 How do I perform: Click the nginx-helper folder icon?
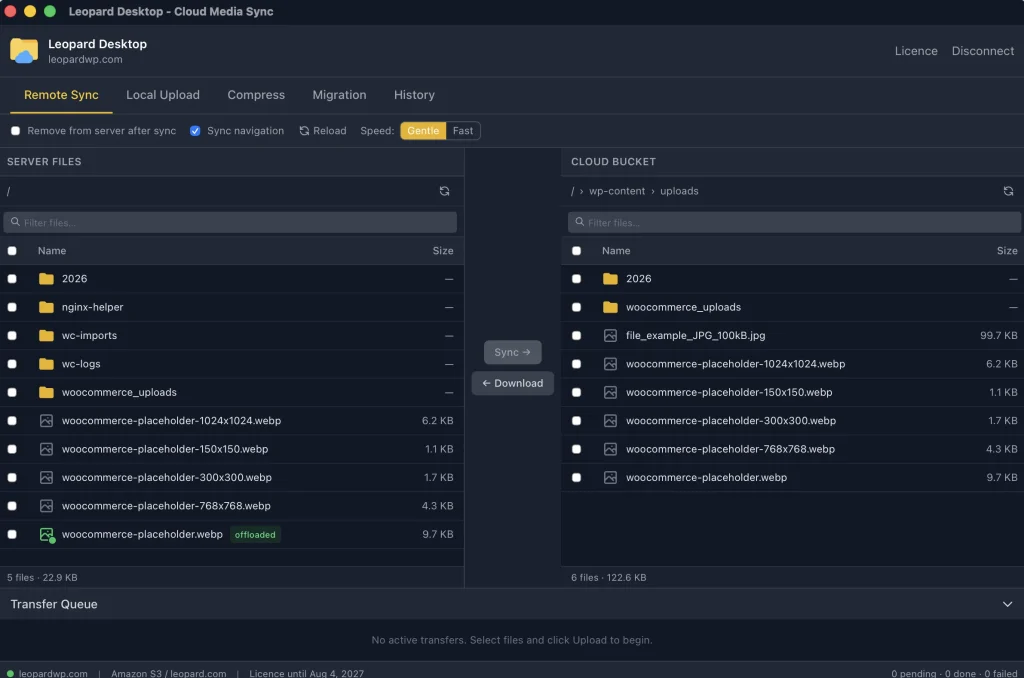click(x=46, y=307)
